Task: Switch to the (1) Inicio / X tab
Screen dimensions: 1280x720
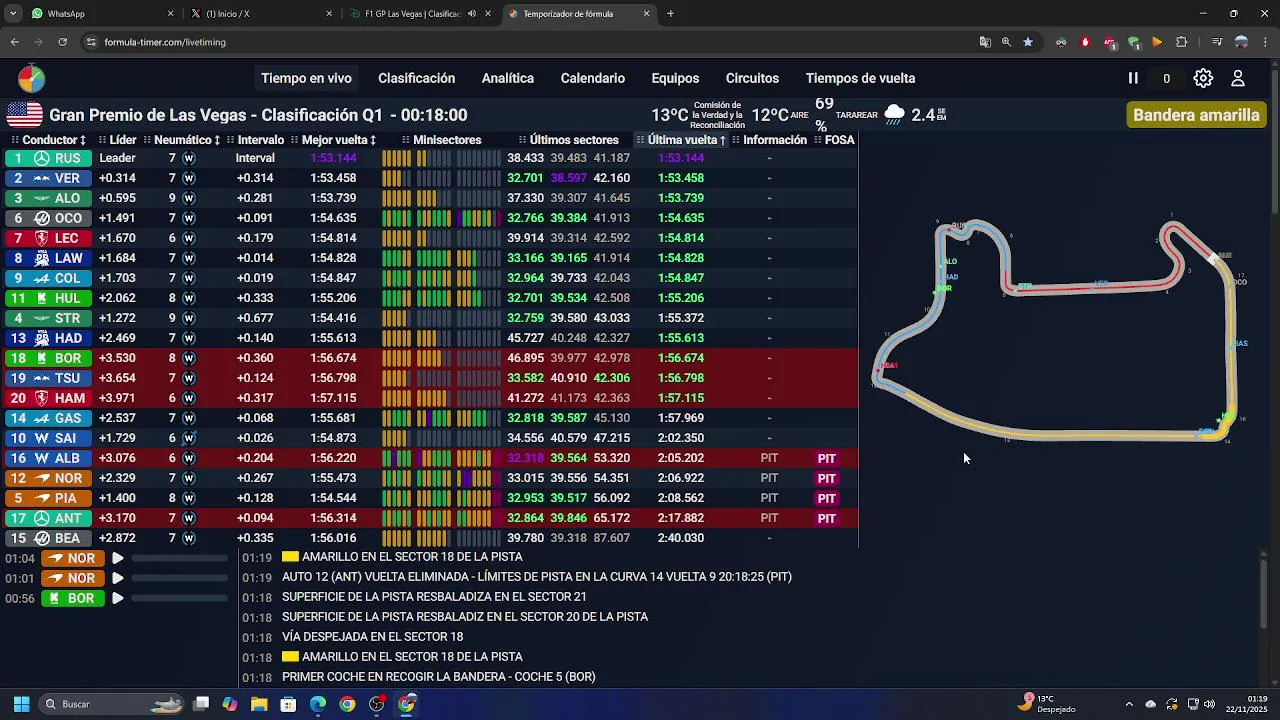Action: point(262,14)
